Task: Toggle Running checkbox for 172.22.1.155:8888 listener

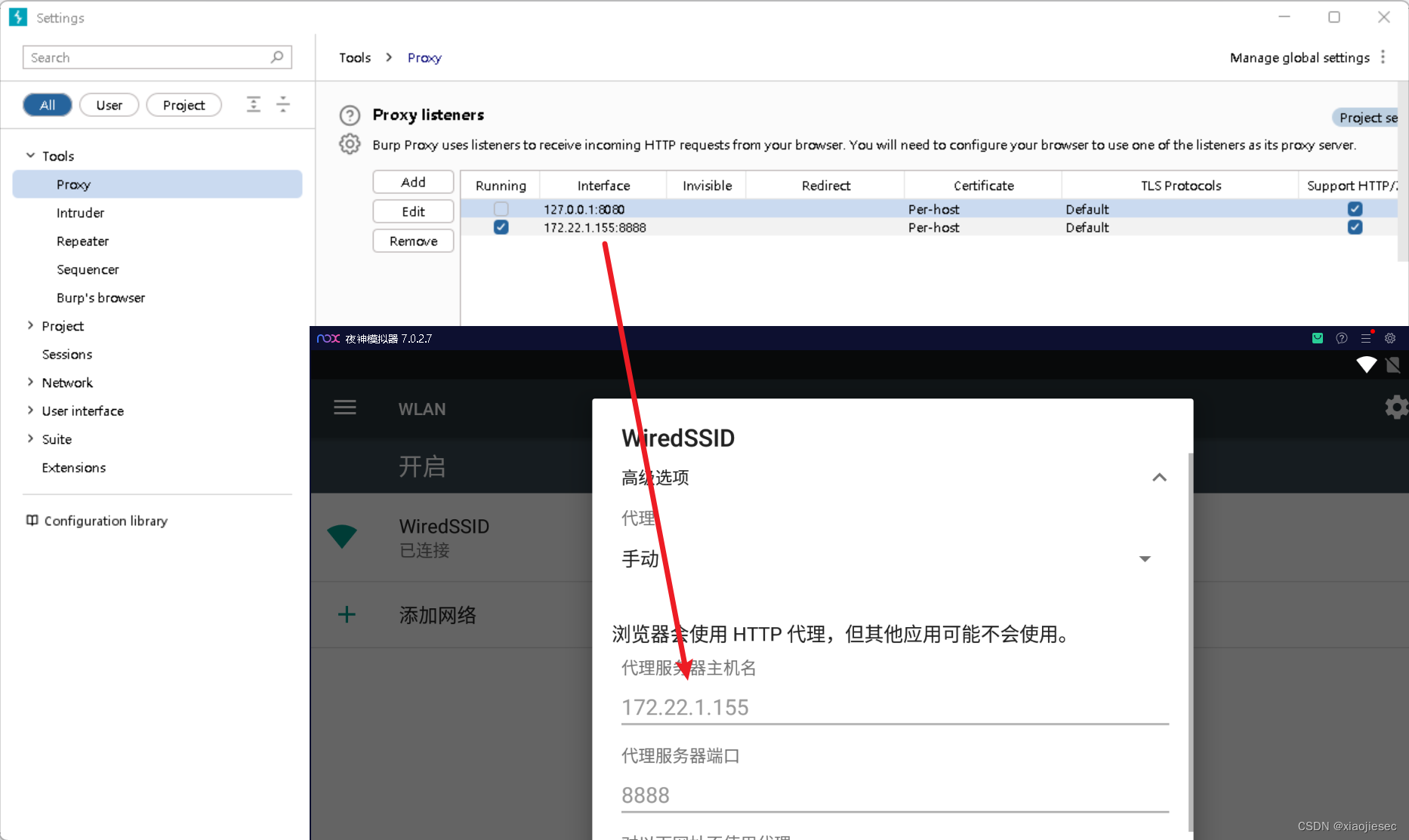Action: point(501,227)
